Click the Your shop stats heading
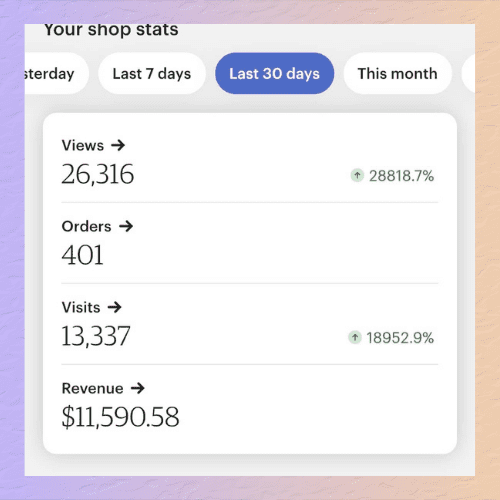 point(111,30)
